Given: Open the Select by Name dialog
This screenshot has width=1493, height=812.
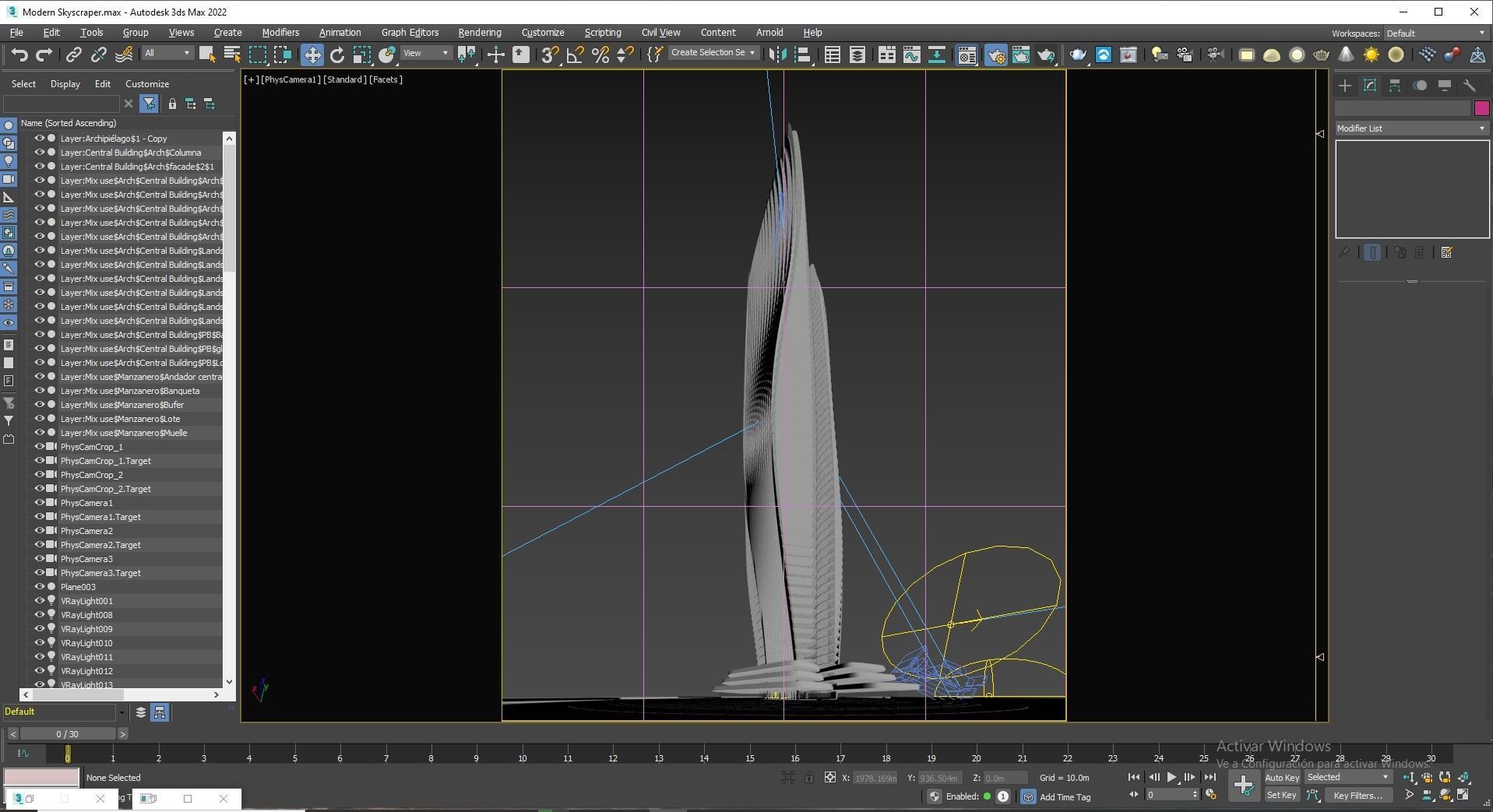Looking at the screenshot, I should (232, 54).
